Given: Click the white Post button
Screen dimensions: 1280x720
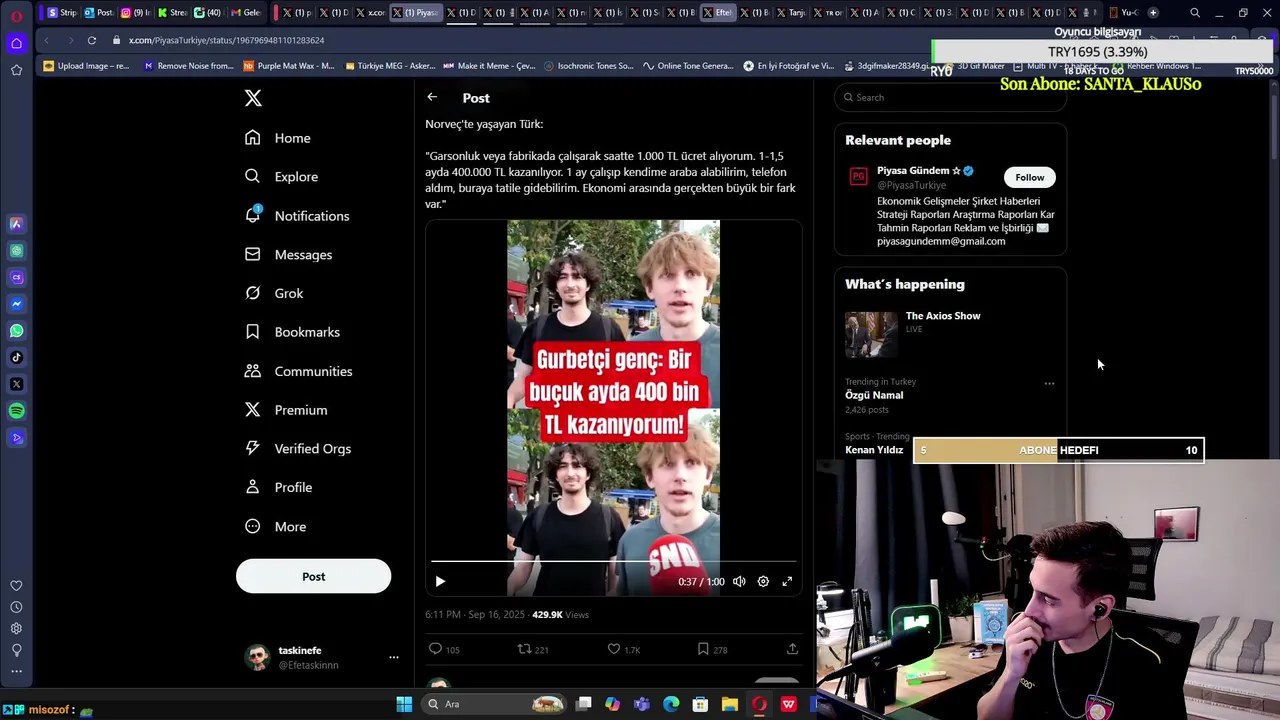Looking at the screenshot, I should click(313, 576).
